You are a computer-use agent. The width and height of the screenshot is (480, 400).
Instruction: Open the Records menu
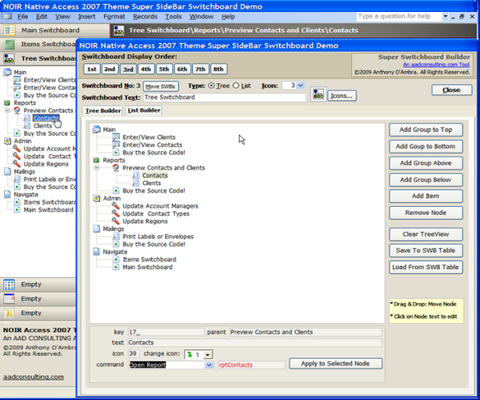tap(145, 16)
